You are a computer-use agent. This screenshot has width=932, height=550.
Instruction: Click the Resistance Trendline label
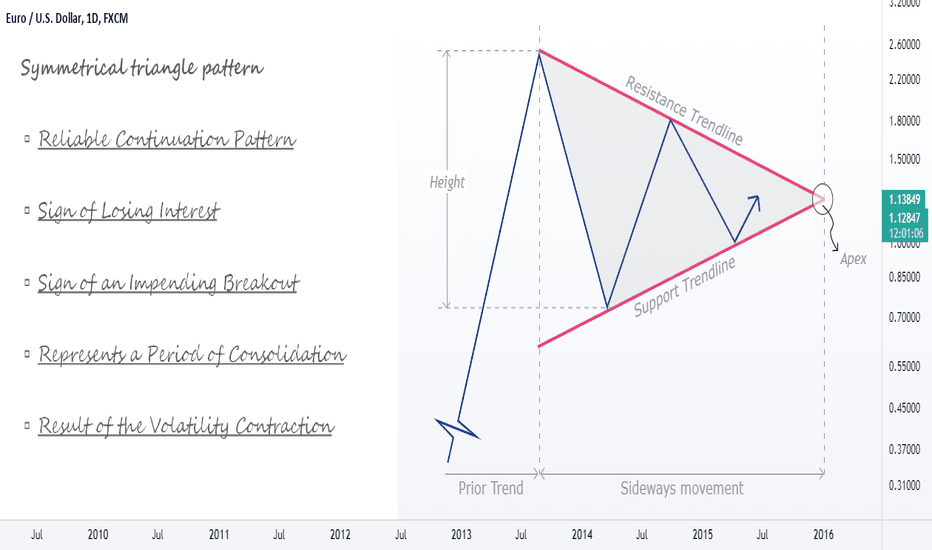(684, 111)
